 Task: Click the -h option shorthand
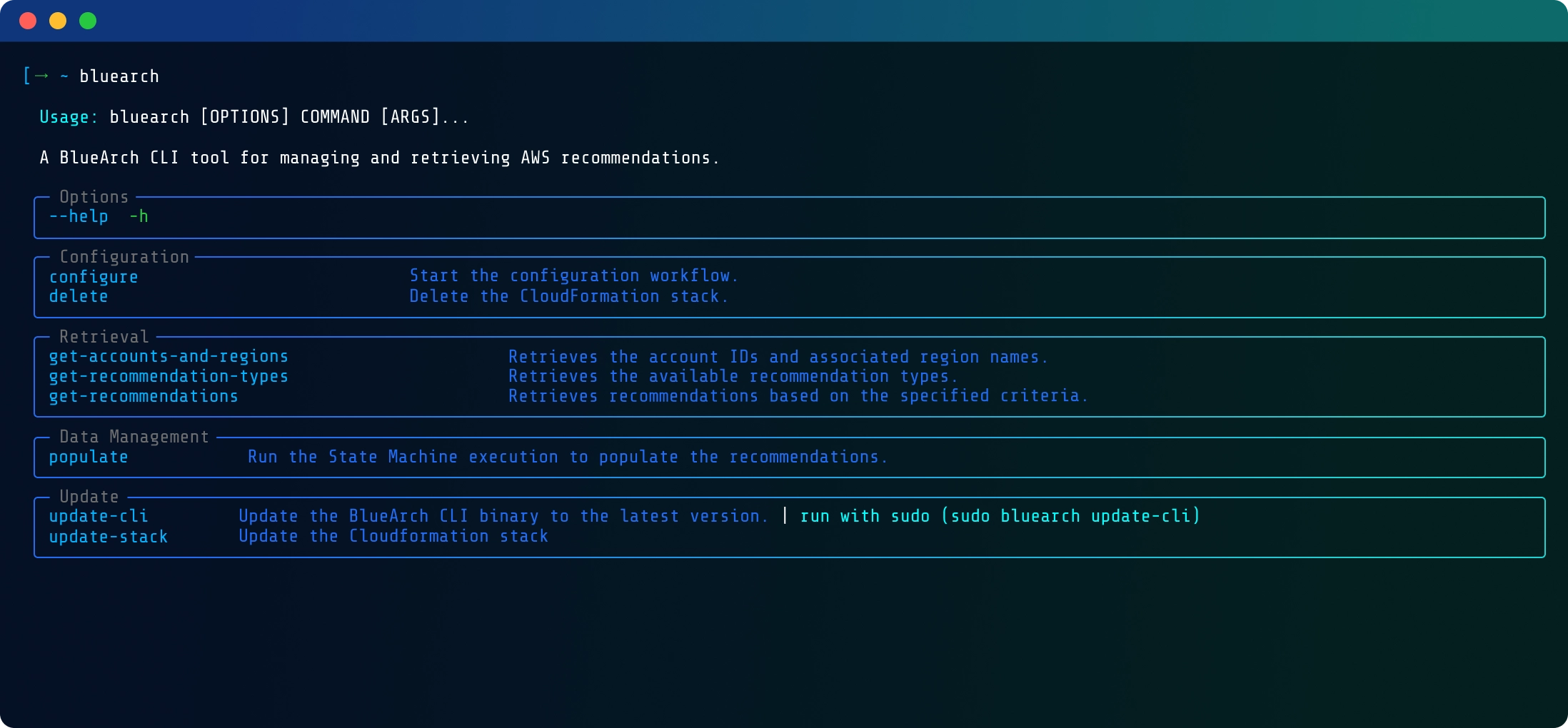click(x=139, y=216)
